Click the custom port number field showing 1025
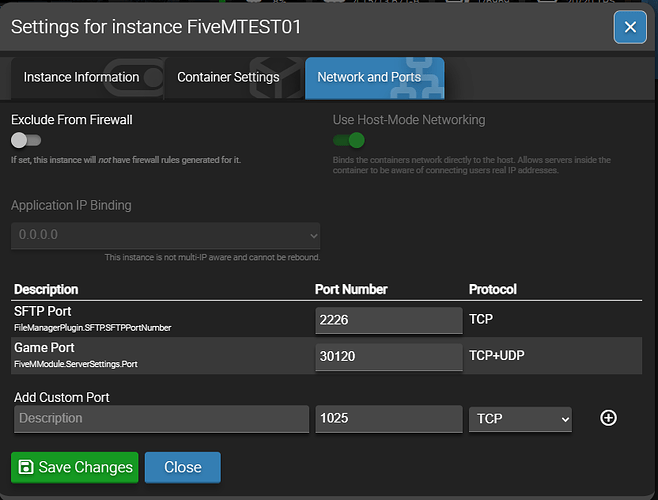This screenshot has width=658, height=500. tap(388, 418)
